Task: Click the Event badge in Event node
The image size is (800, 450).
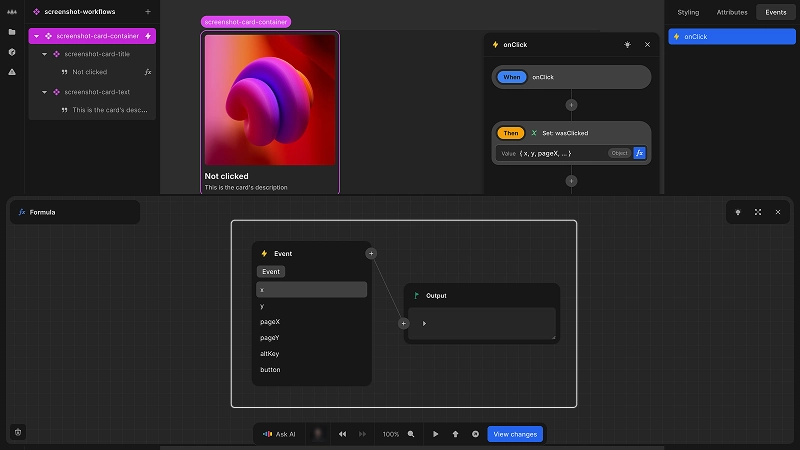Action: coord(271,272)
